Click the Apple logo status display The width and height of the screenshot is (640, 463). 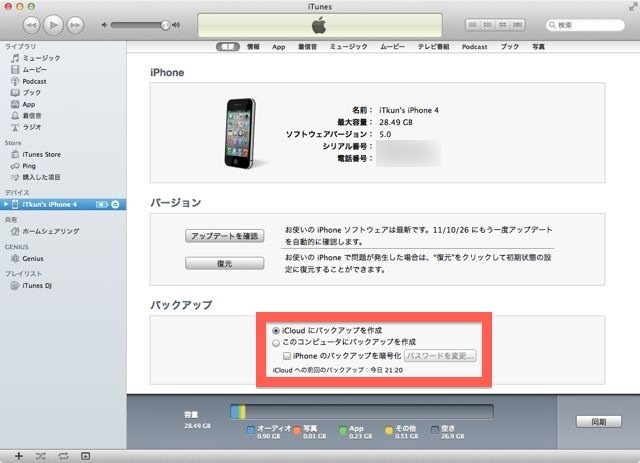pos(320,25)
